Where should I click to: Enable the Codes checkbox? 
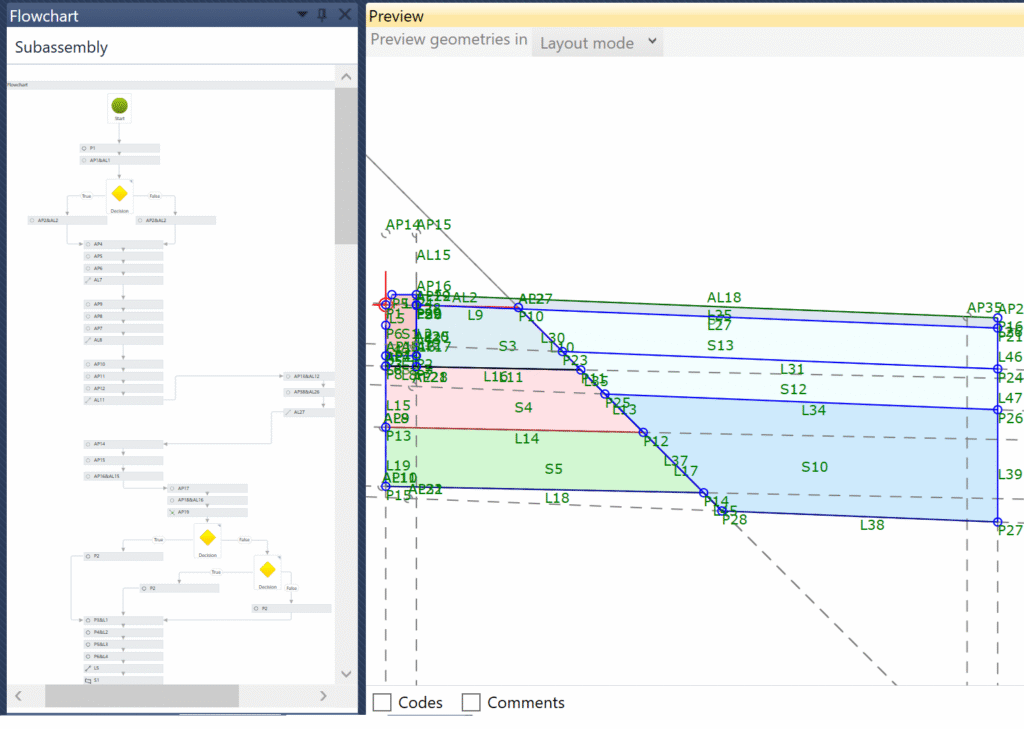pos(382,703)
